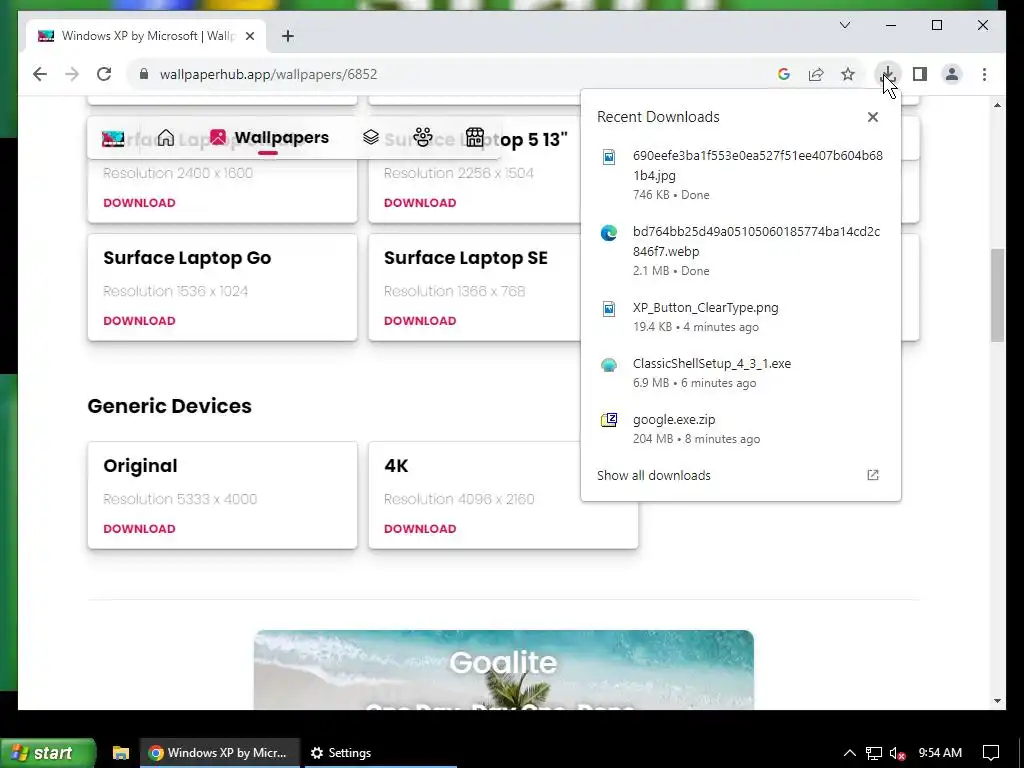Click the share page icon
The image size is (1024, 768).
816,74
